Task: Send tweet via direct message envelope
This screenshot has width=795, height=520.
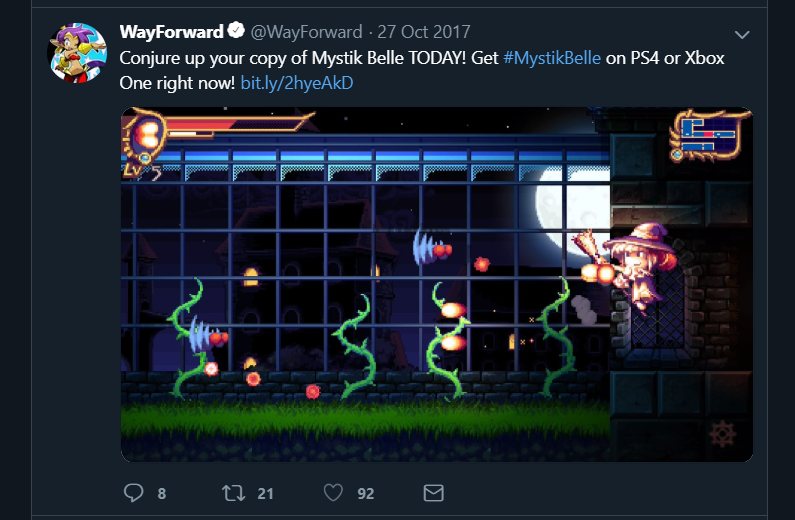Action: 433,493
